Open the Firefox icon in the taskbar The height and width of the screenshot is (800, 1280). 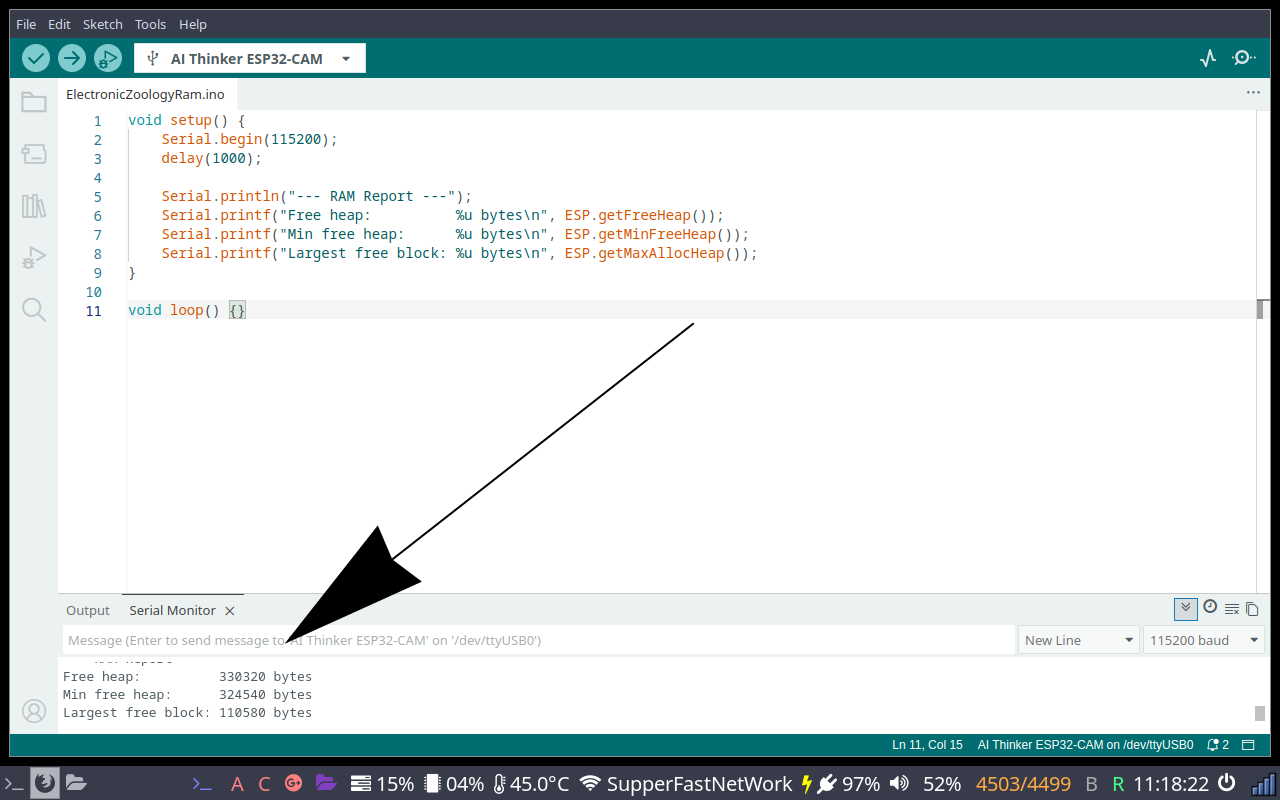(x=44, y=782)
